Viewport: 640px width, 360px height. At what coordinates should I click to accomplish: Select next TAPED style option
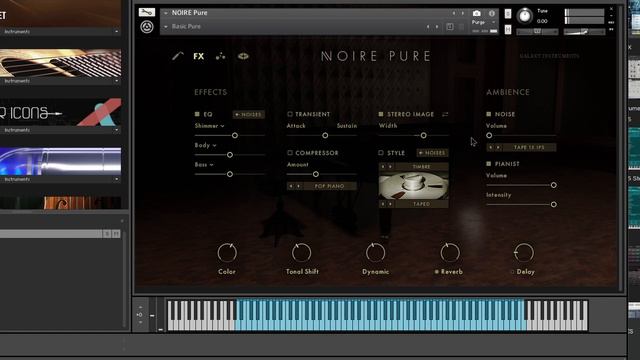coord(391,204)
